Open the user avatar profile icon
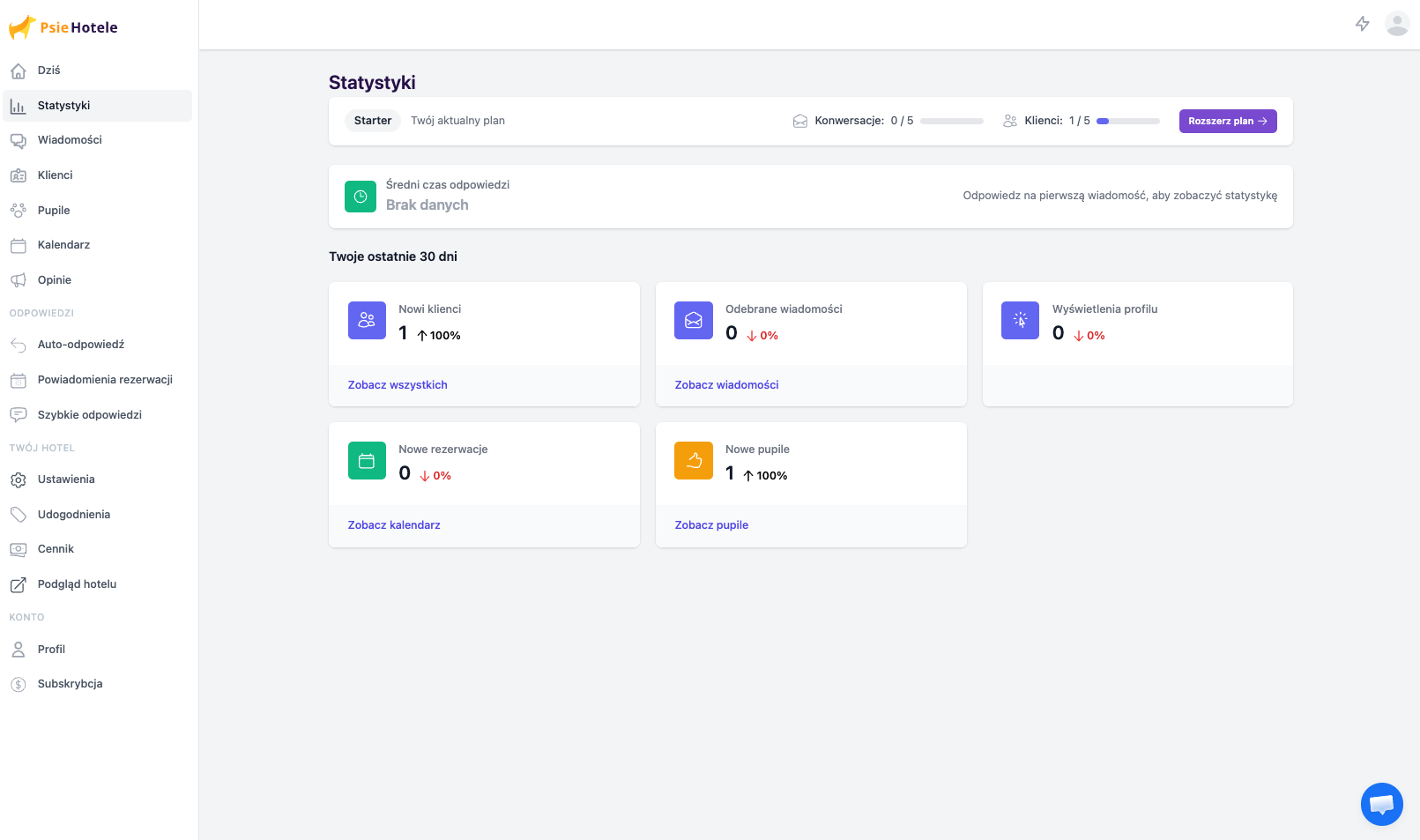The image size is (1420, 840). [1396, 24]
